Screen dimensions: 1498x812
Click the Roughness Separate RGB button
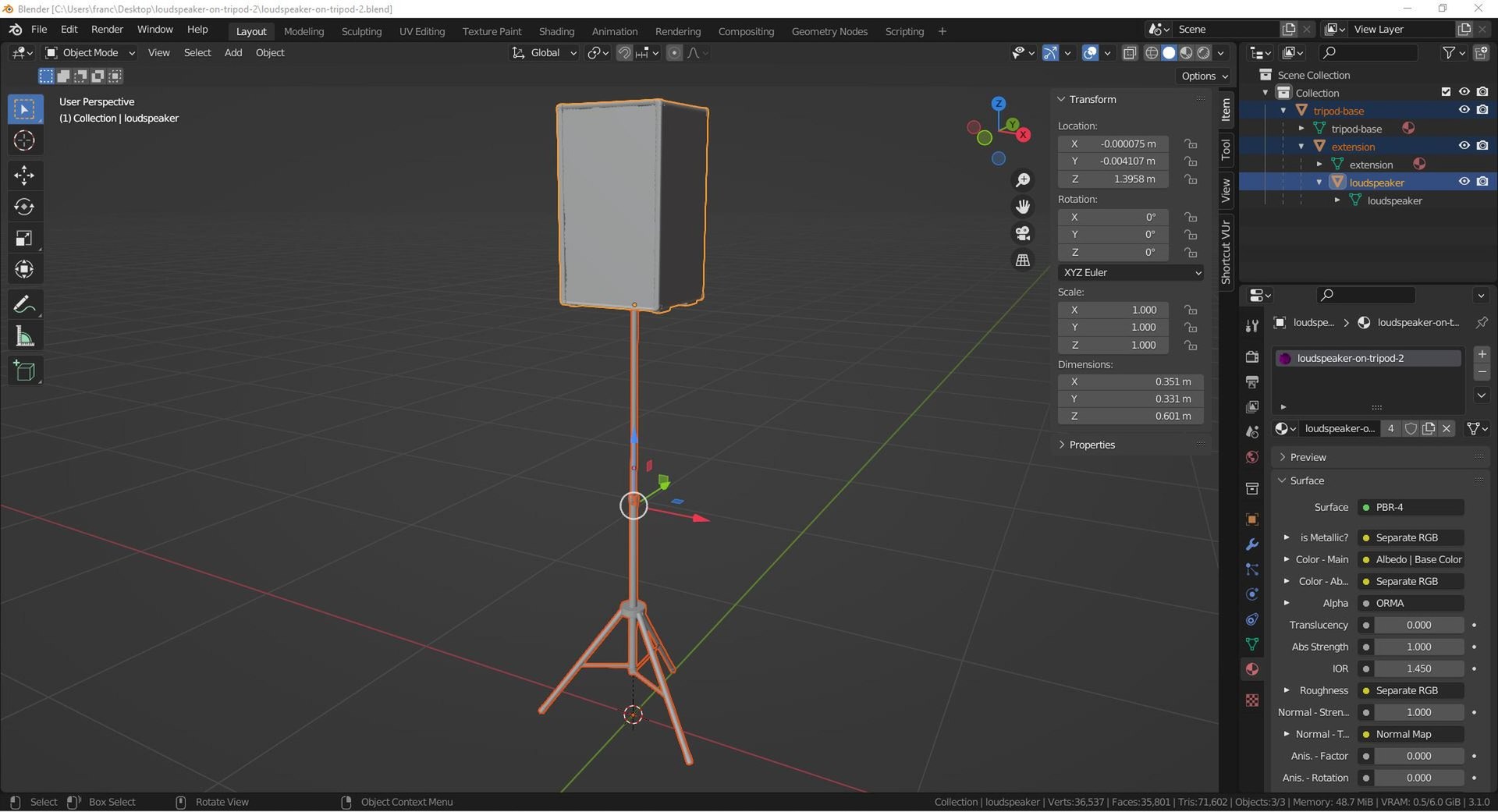[1411, 690]
